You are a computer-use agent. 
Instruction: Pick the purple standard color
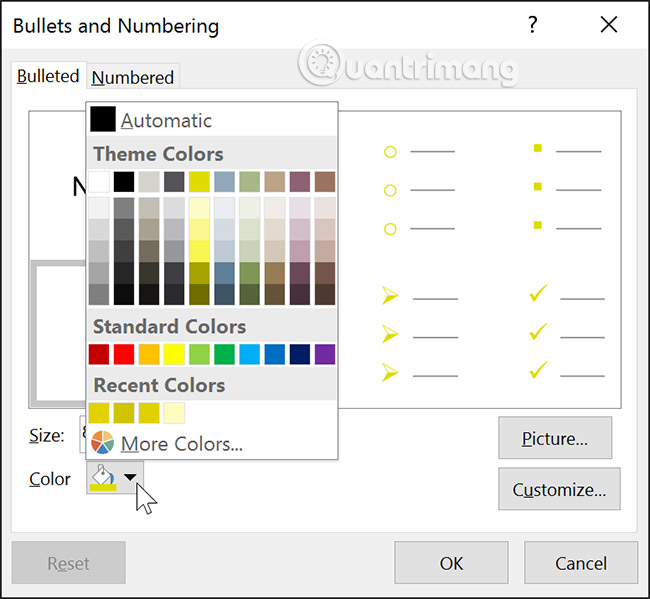coord(325,354)
